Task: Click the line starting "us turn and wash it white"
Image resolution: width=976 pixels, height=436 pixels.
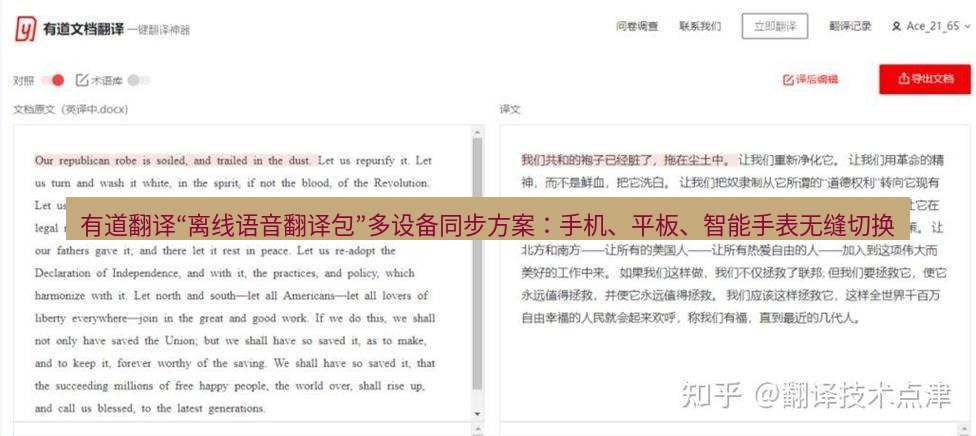Action: point(232,183)
